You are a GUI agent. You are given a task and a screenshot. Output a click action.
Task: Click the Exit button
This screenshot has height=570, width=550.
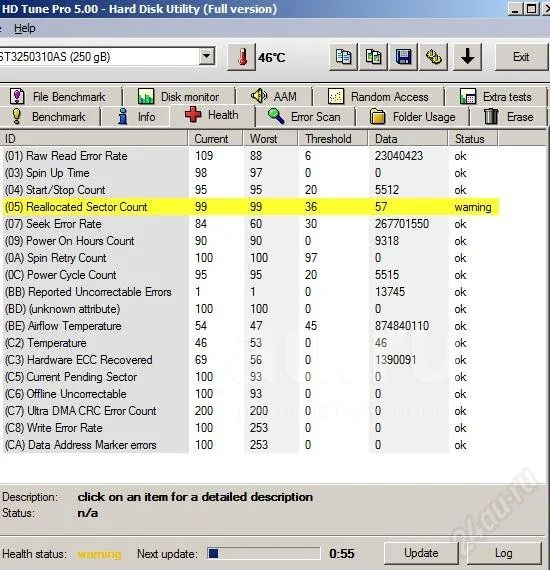(x=521, y=57)
